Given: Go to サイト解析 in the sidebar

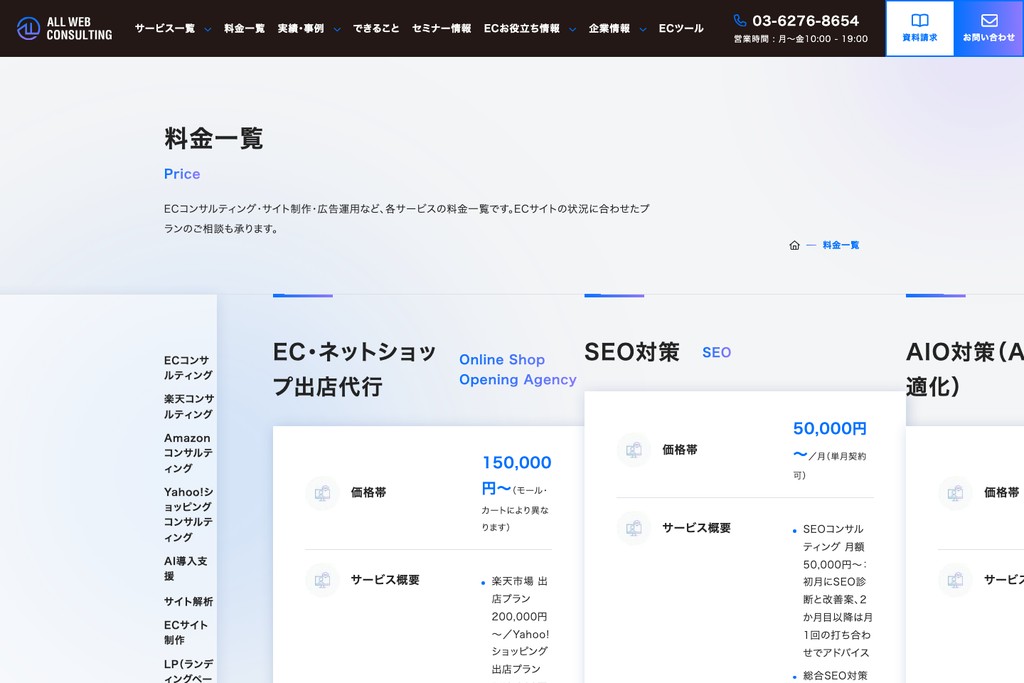Looking at the screenshot, I should [x=188, y=601].
